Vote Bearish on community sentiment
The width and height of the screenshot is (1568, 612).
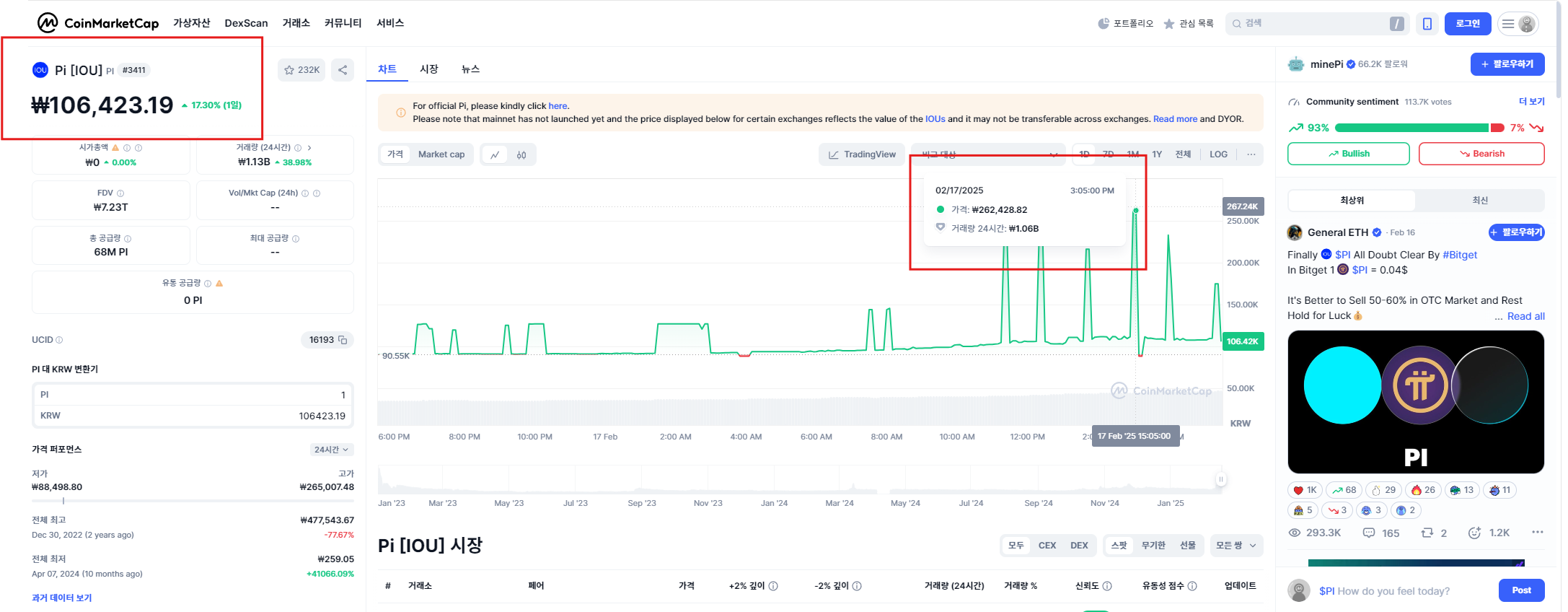(x=1481, y=154)
